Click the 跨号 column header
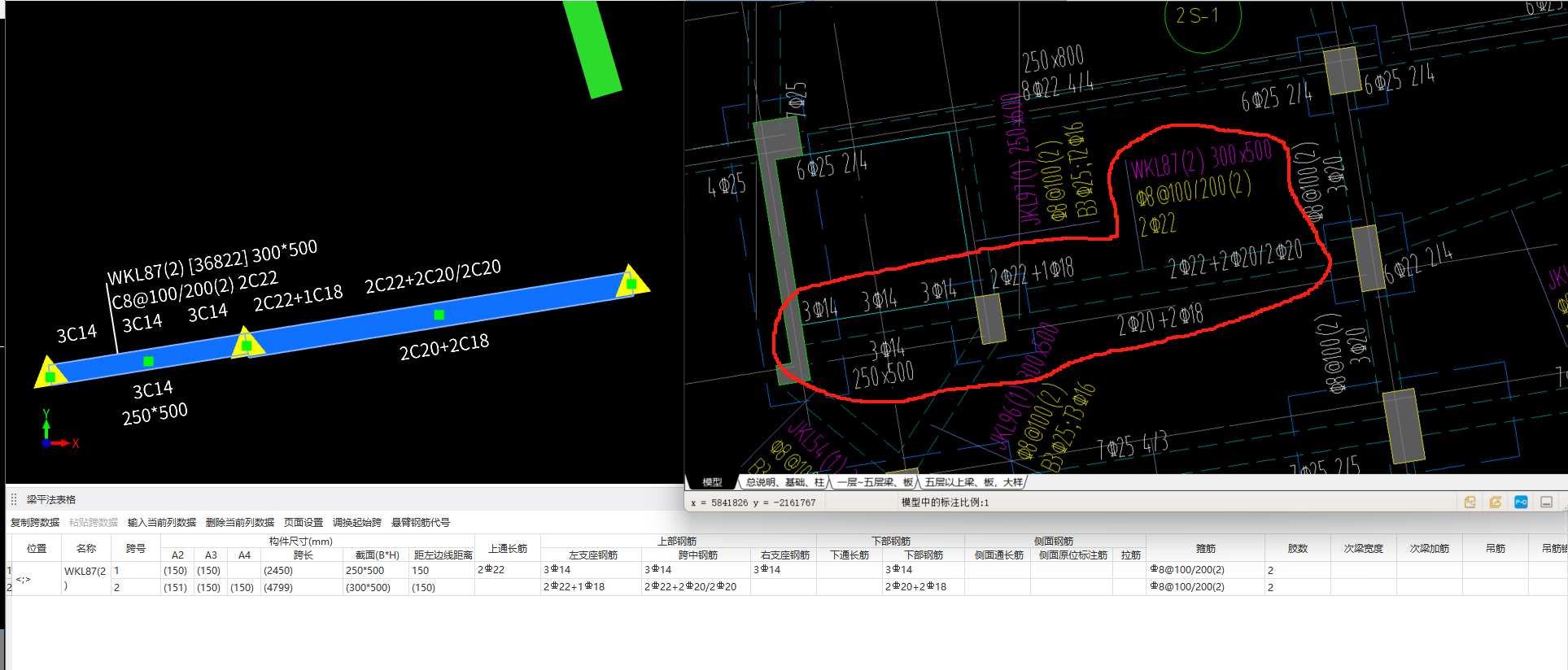 pyautogui.click(x=136, y=548)
